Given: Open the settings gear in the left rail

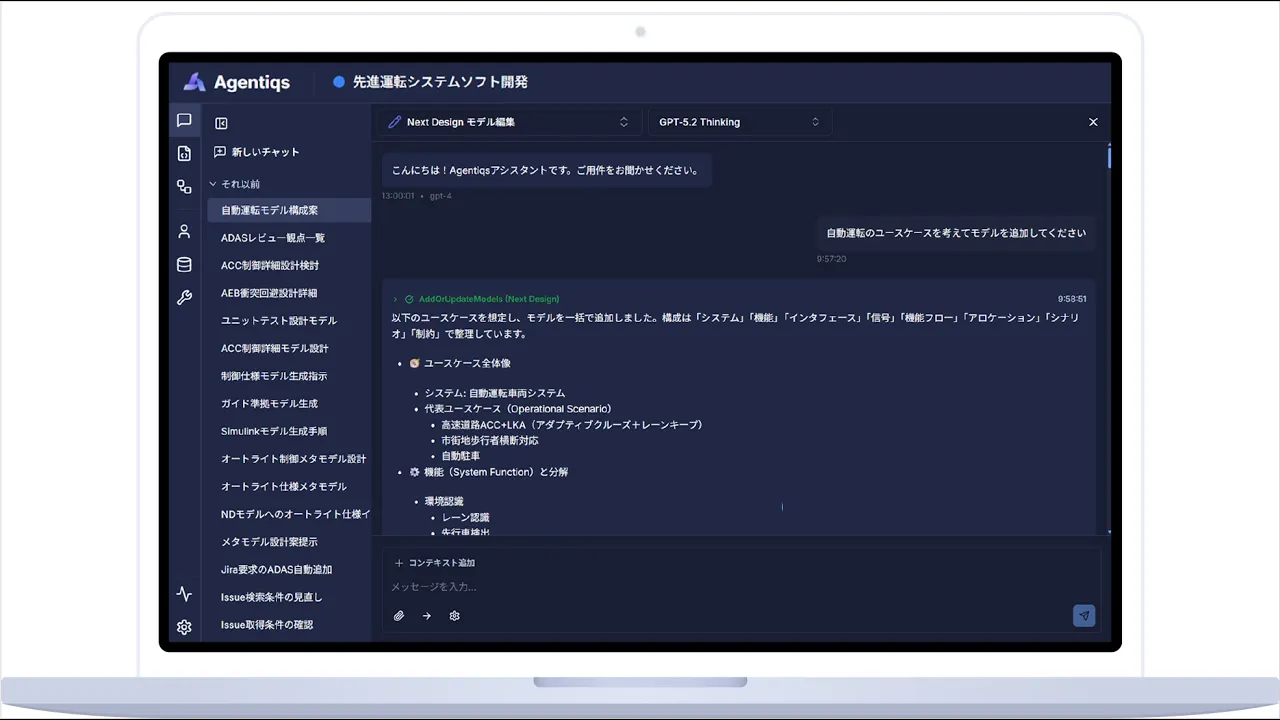Looking at the screenshot, I should 184,627.
